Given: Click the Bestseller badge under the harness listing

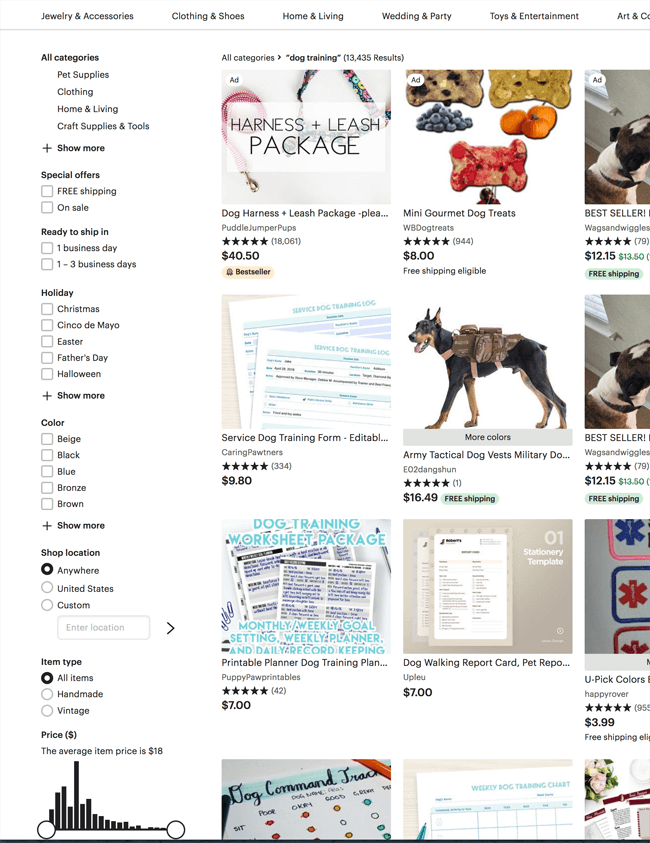Looking at the screenshot, I should point(248,272).
